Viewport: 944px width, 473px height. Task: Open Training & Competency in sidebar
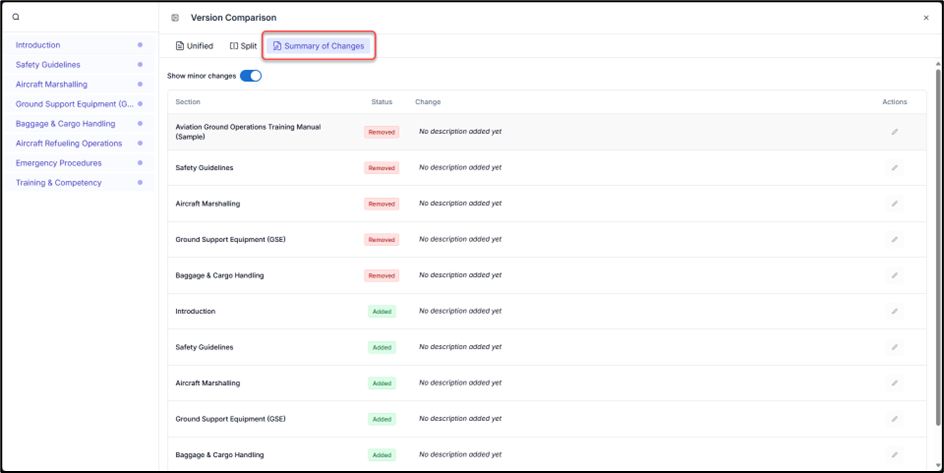[x=59, y=183]
